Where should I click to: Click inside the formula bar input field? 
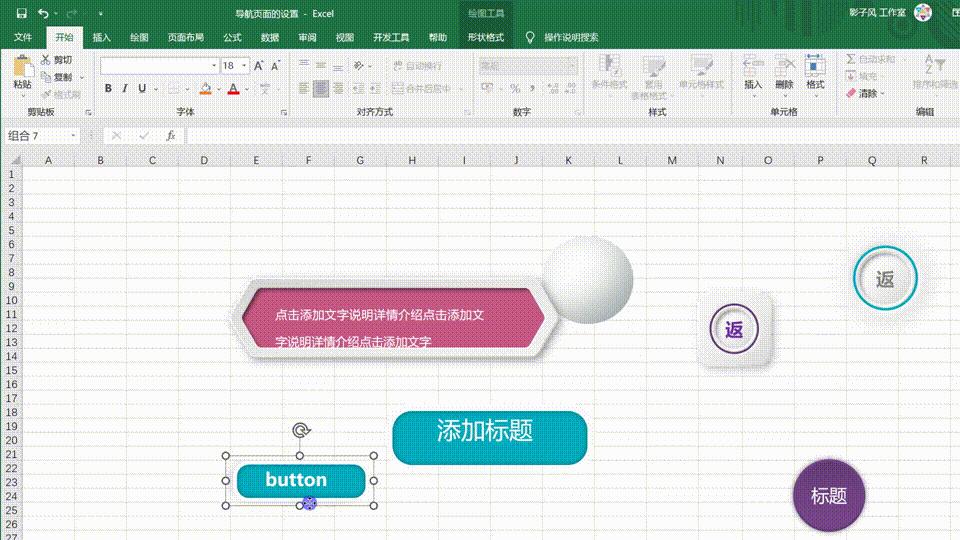pyautogui.click(x=560, y=135)
